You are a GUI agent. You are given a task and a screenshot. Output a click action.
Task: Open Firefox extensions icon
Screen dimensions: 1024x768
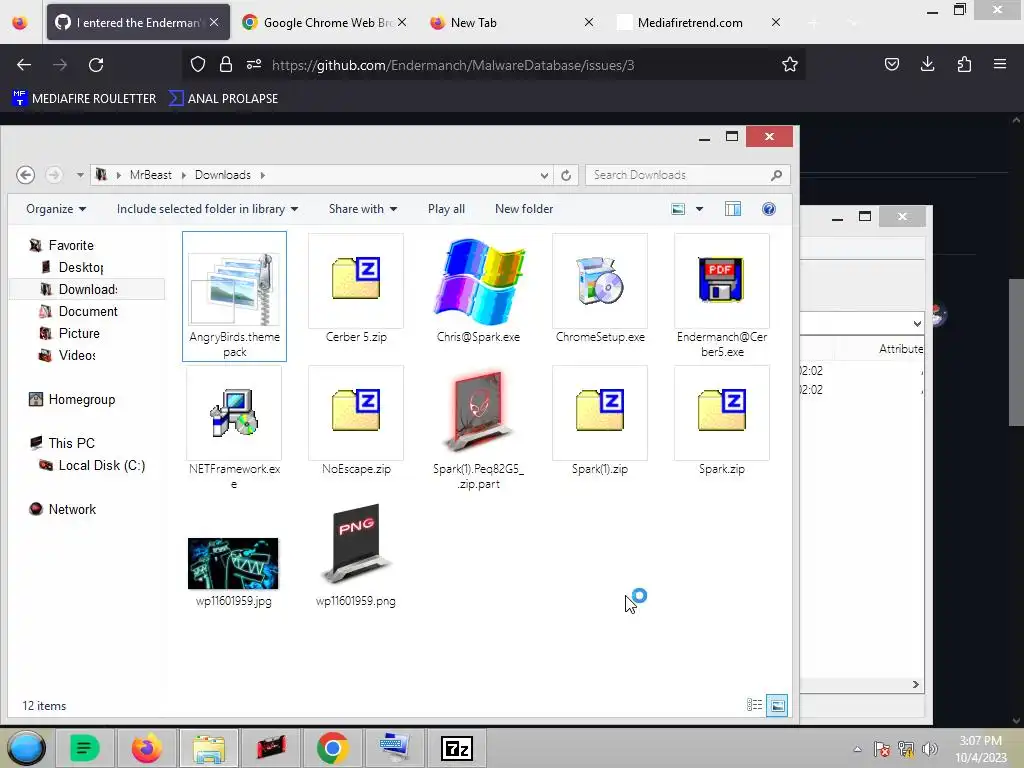pyautogui.click(x=964, y=64)
